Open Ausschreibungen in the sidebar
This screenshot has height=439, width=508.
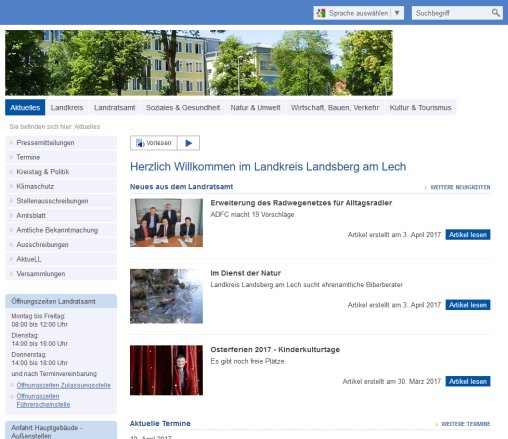tap(61, 245)
